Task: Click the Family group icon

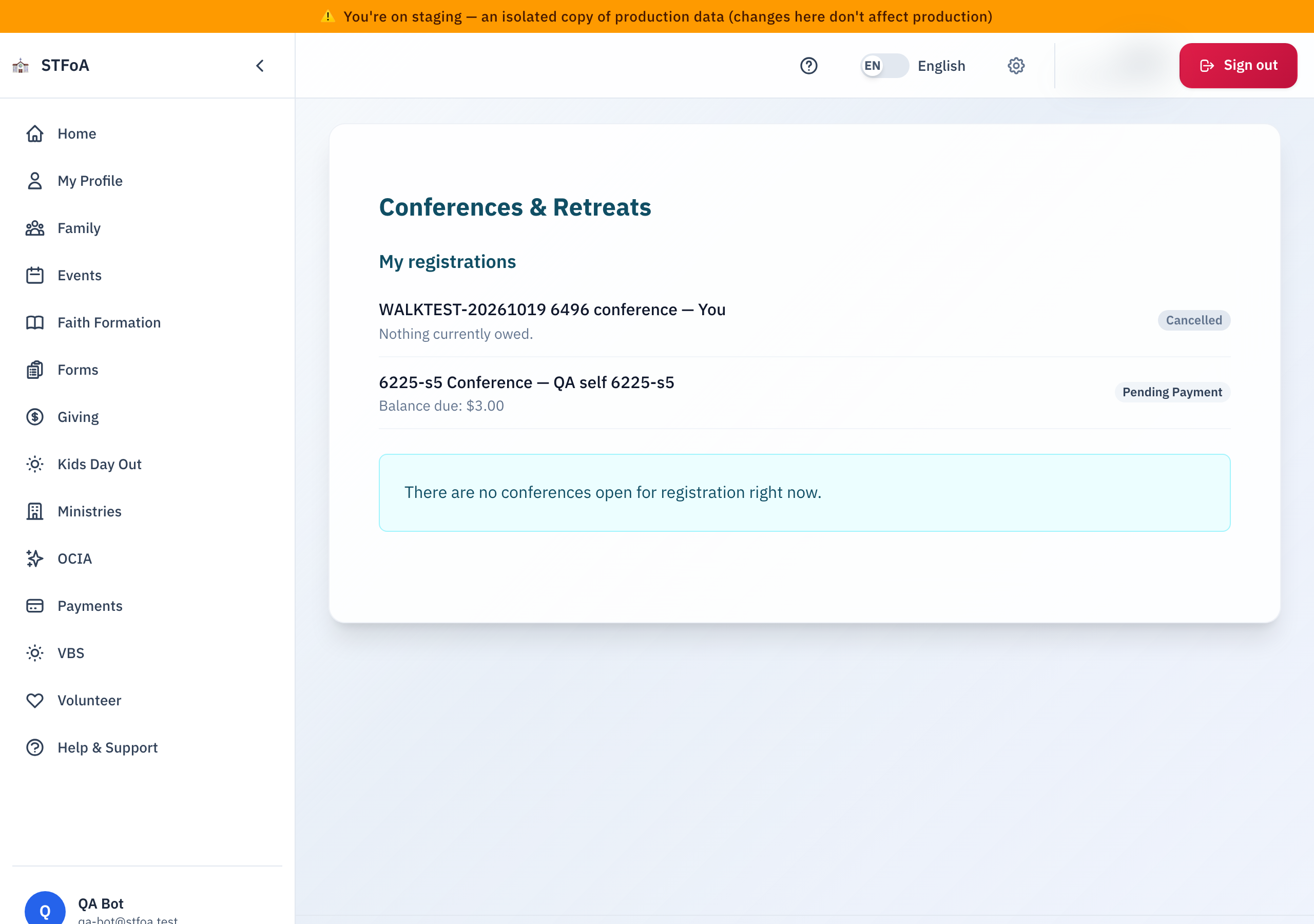Action: point(35,228)
